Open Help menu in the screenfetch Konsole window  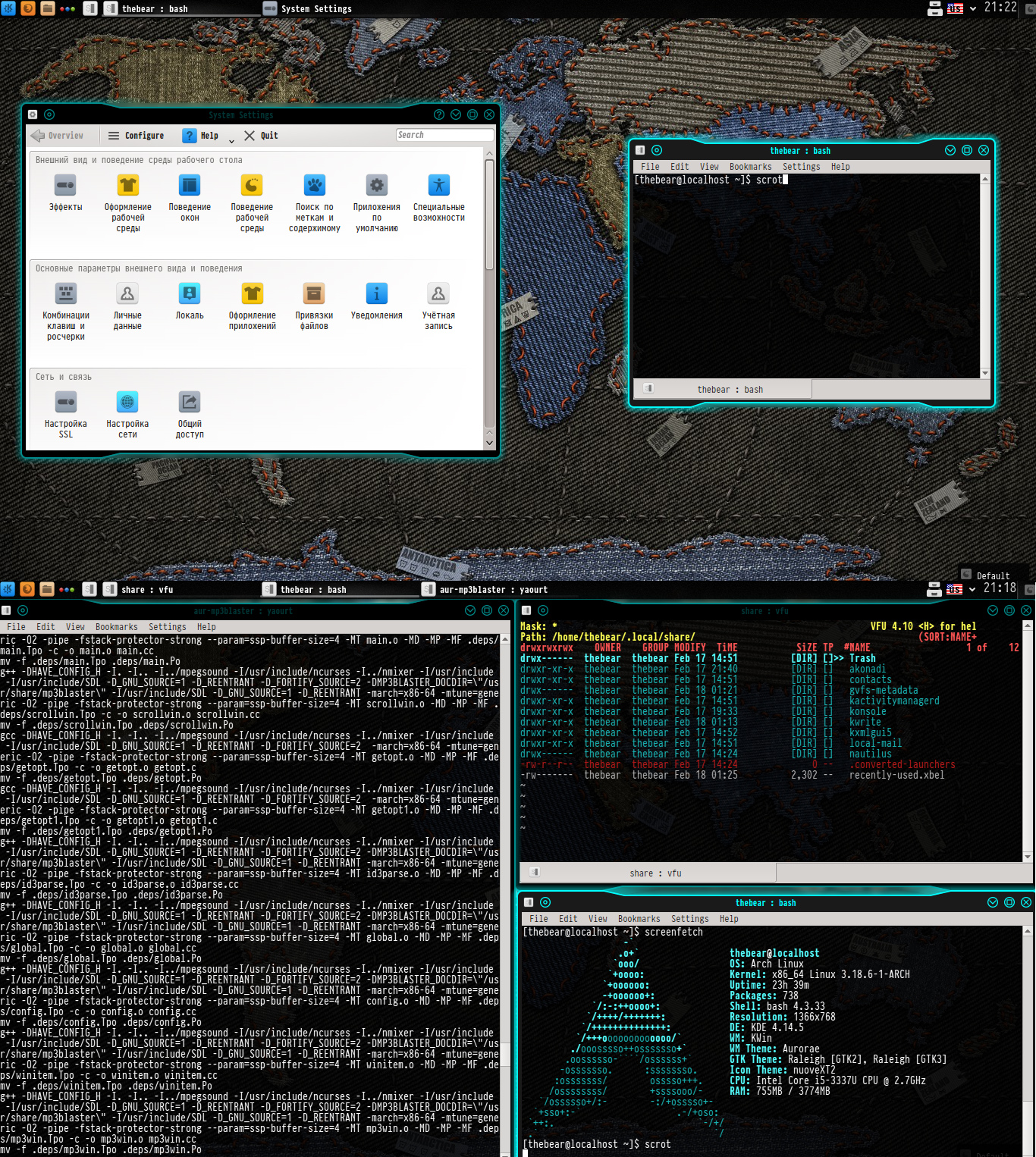729,919
